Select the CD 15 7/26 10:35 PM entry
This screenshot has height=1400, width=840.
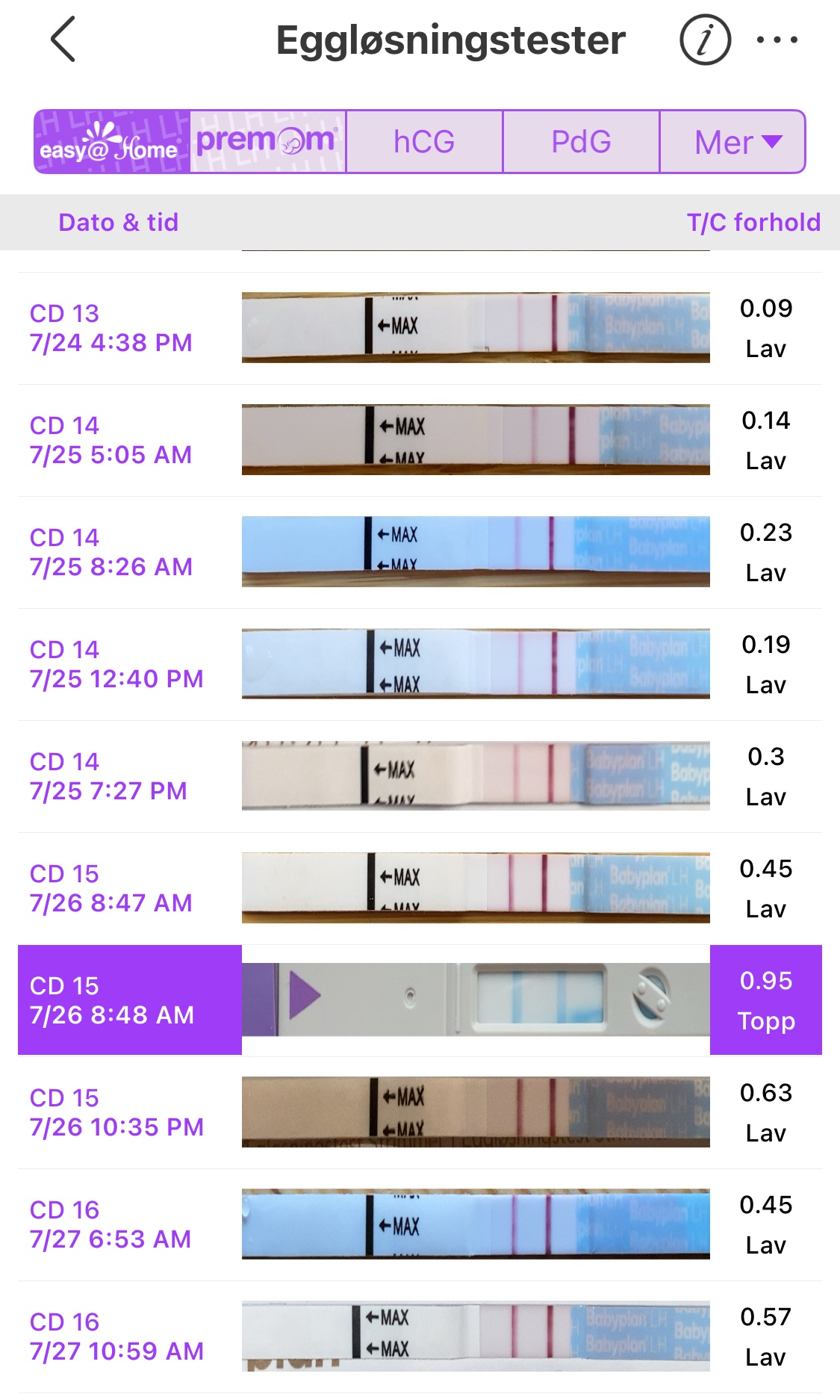pos(116,1112)
